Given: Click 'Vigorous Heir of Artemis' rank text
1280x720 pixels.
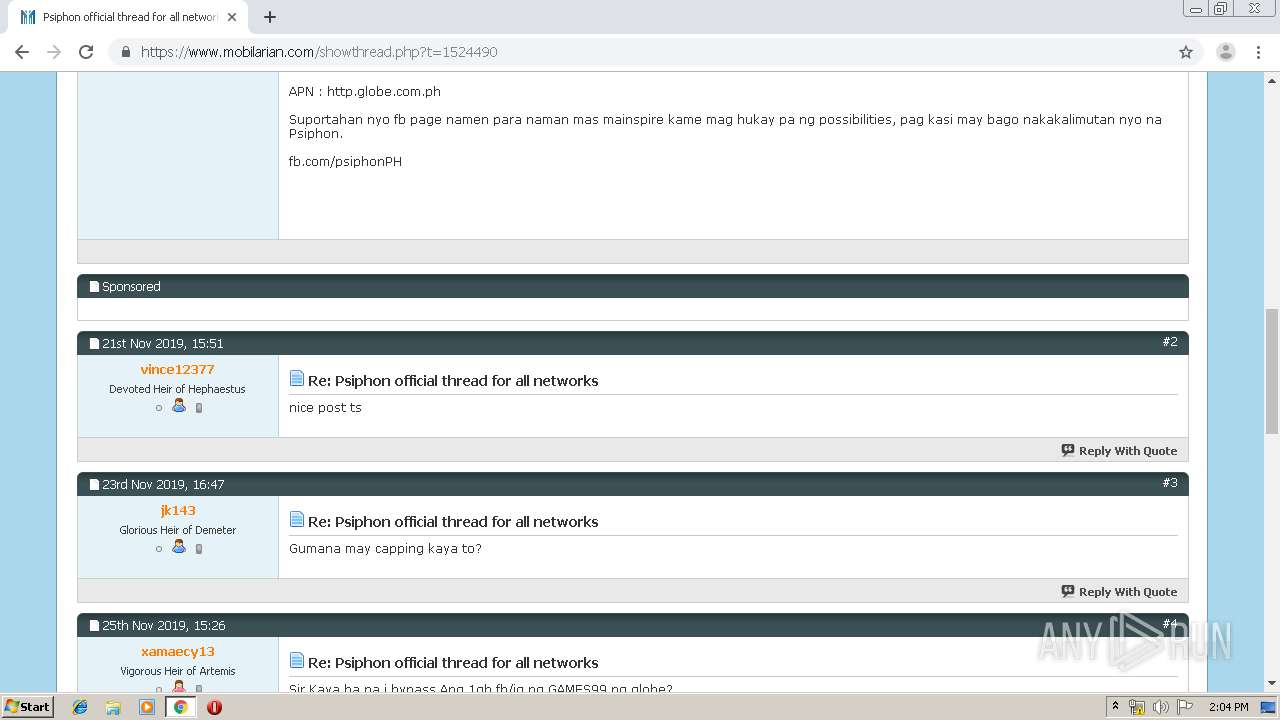Looking at the screenshot, I should pos(178,671).
